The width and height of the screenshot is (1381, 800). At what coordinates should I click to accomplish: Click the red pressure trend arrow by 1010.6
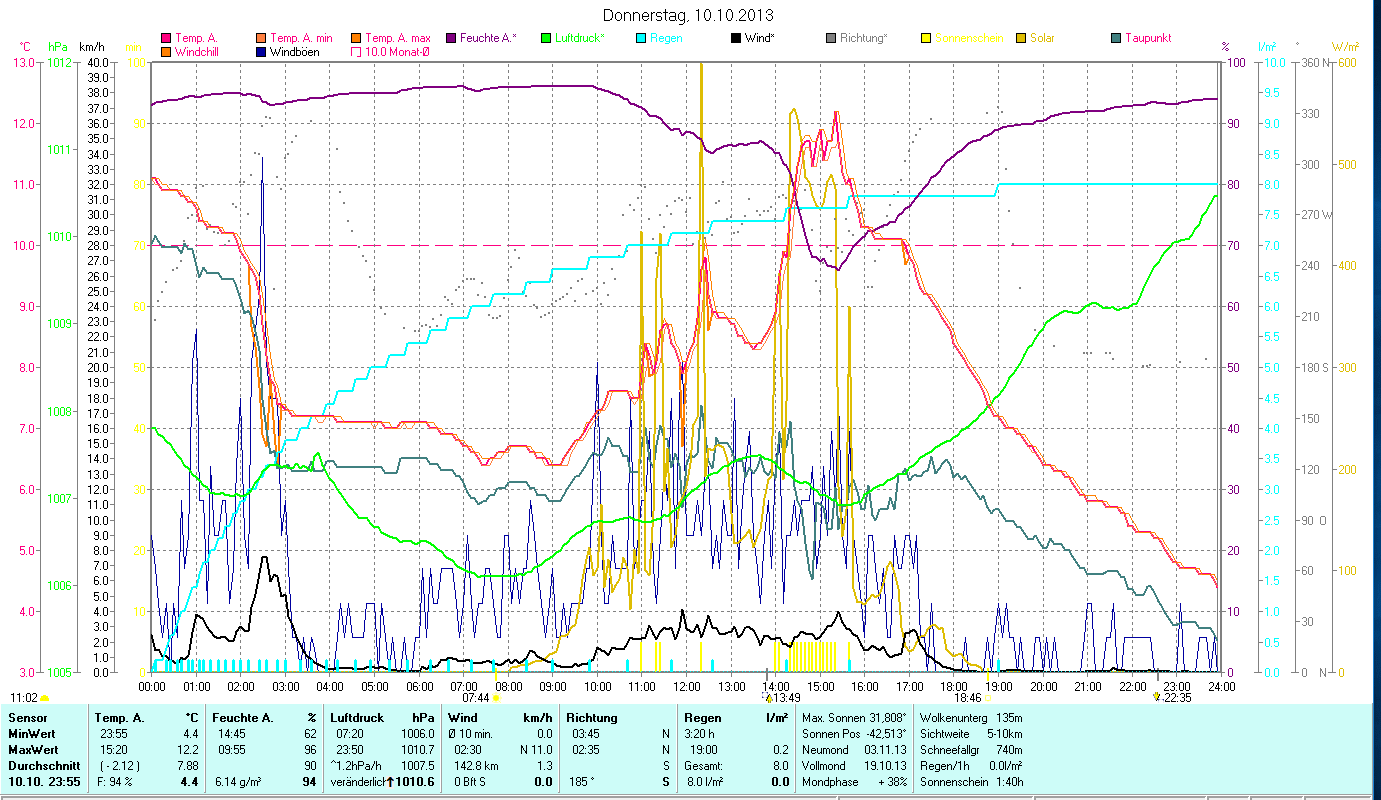tap(390, 782)
